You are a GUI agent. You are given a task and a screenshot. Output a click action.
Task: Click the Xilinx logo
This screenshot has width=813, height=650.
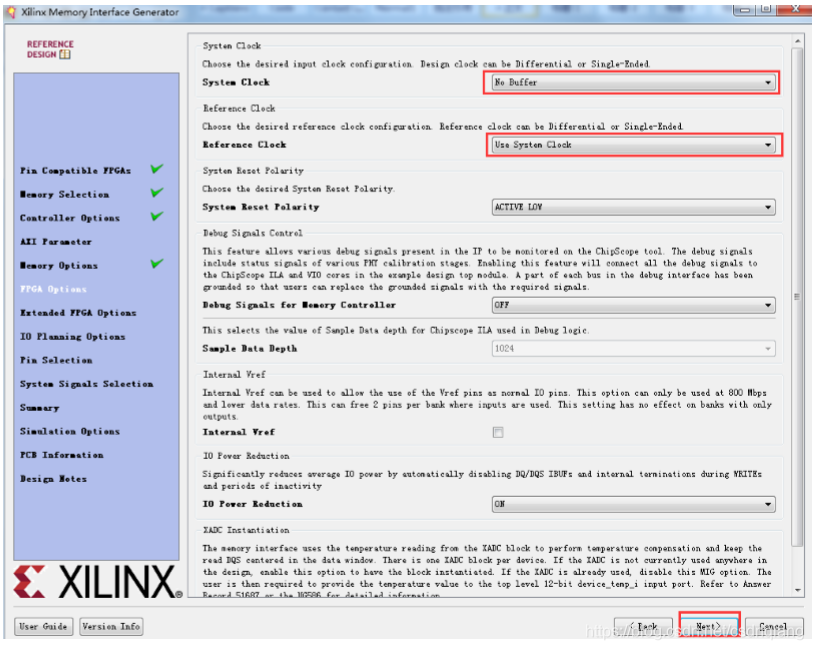(x=98, y=582)
